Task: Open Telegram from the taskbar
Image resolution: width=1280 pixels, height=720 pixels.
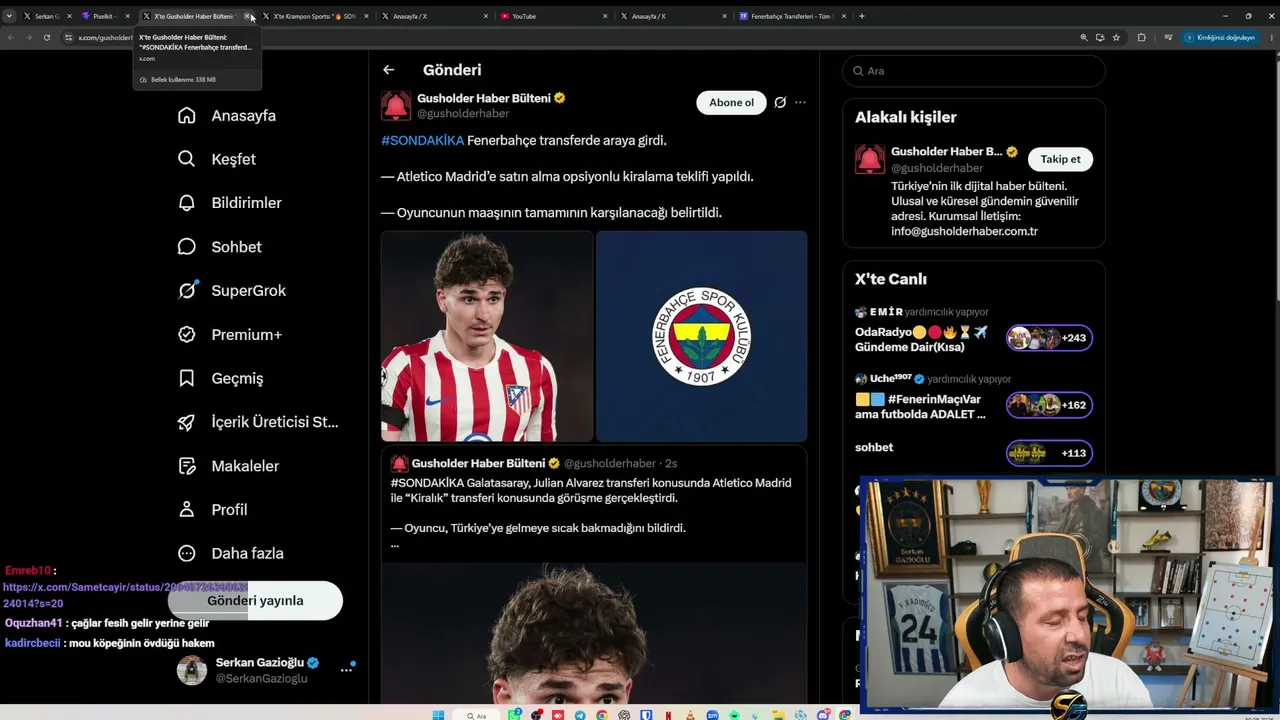Action: (x=580, y=715)
